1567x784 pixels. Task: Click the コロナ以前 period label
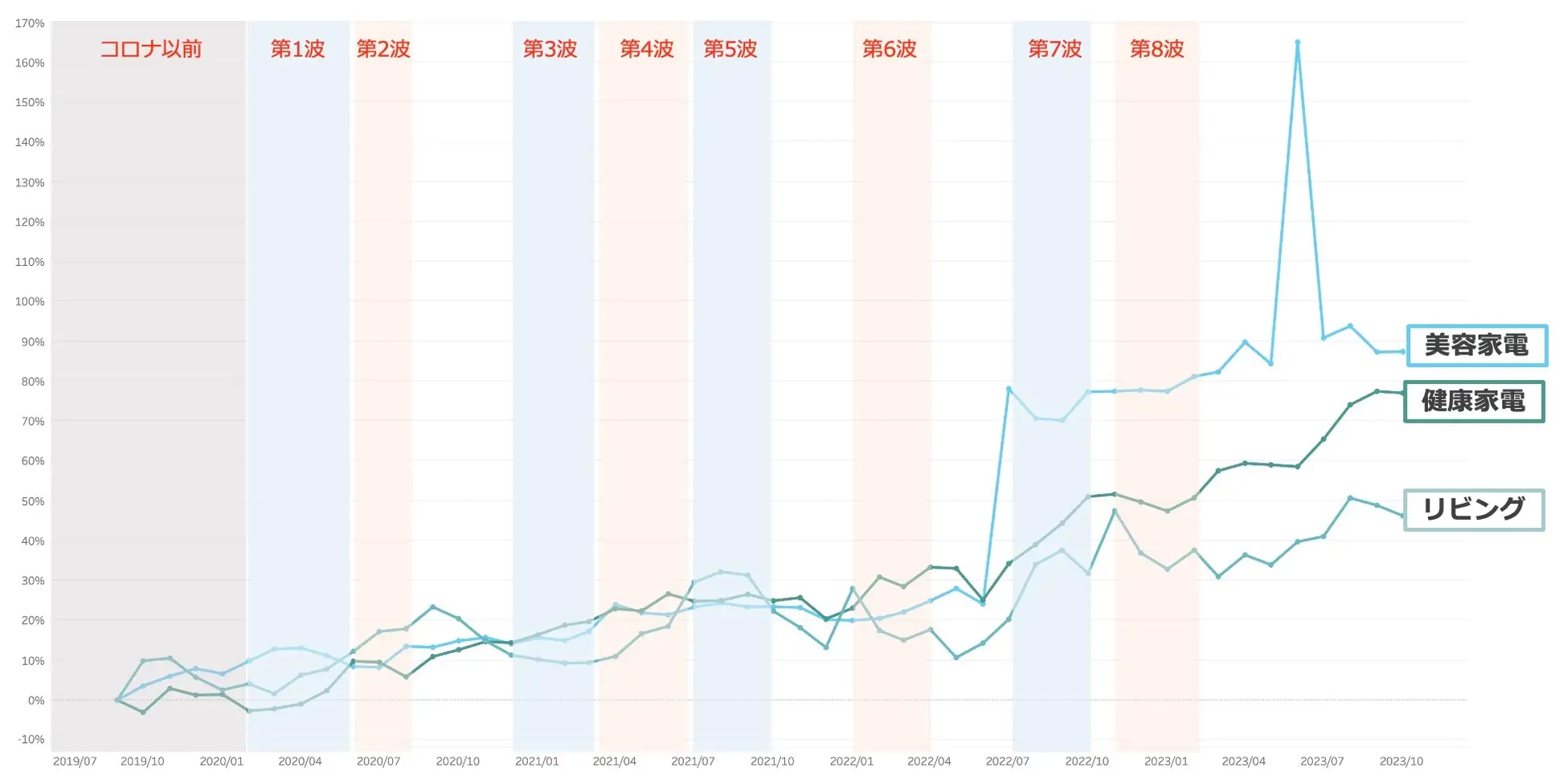[150, 49]
